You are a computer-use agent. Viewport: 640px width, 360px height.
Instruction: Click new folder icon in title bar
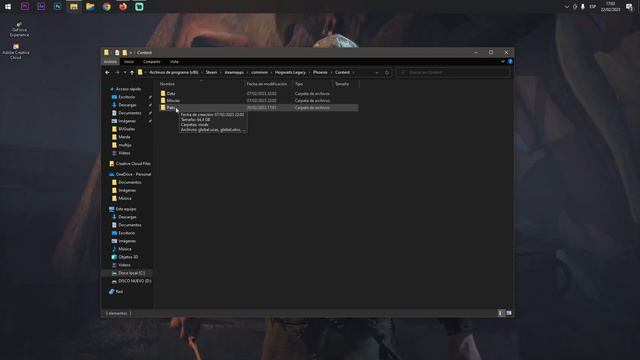124,53
